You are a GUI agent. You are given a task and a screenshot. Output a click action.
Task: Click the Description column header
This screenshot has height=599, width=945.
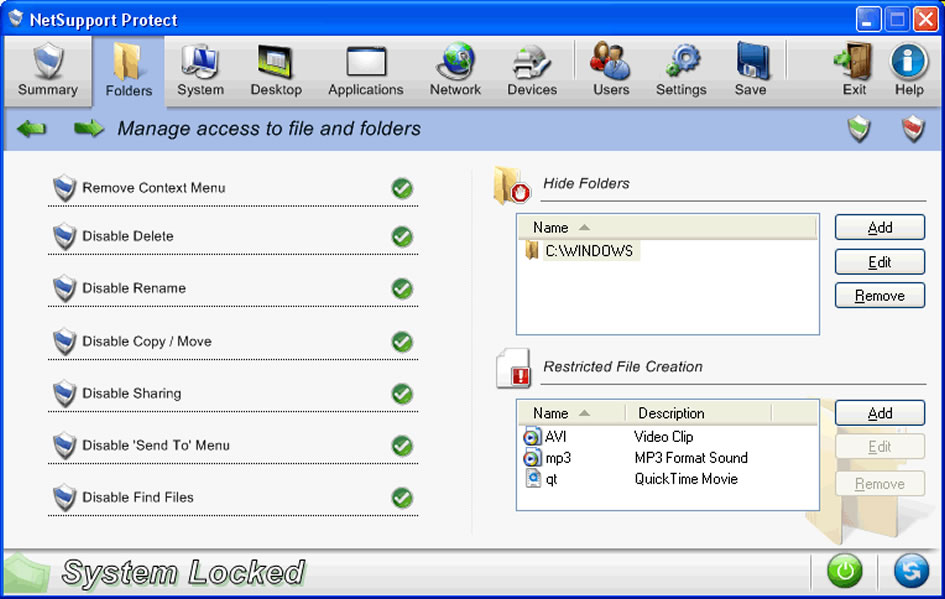point(699,413)
